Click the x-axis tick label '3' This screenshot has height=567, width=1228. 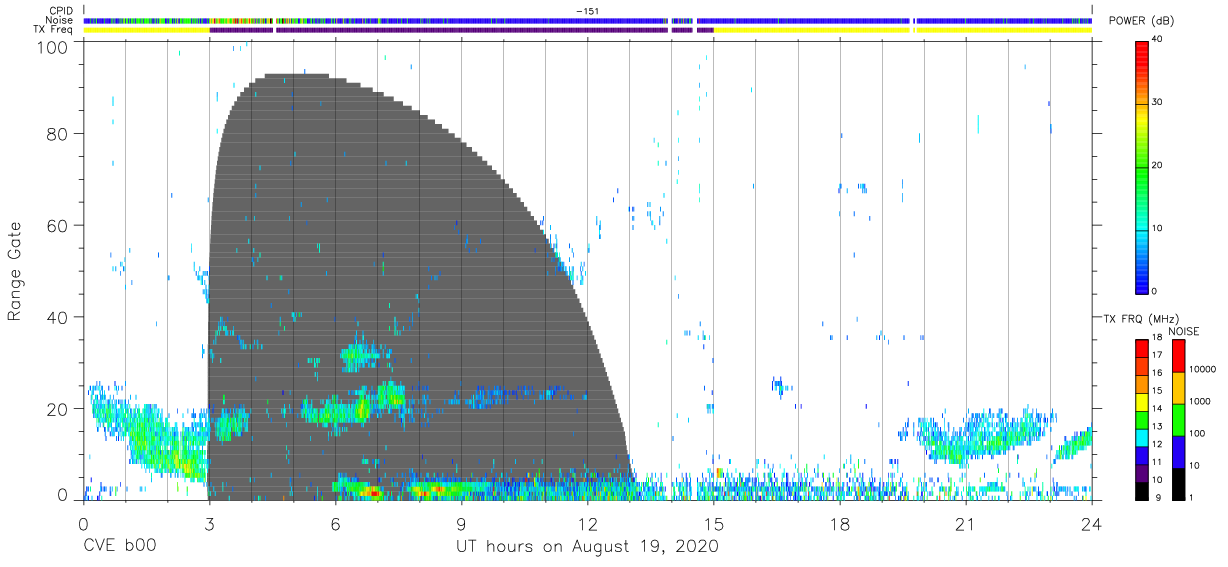point(209,523)
